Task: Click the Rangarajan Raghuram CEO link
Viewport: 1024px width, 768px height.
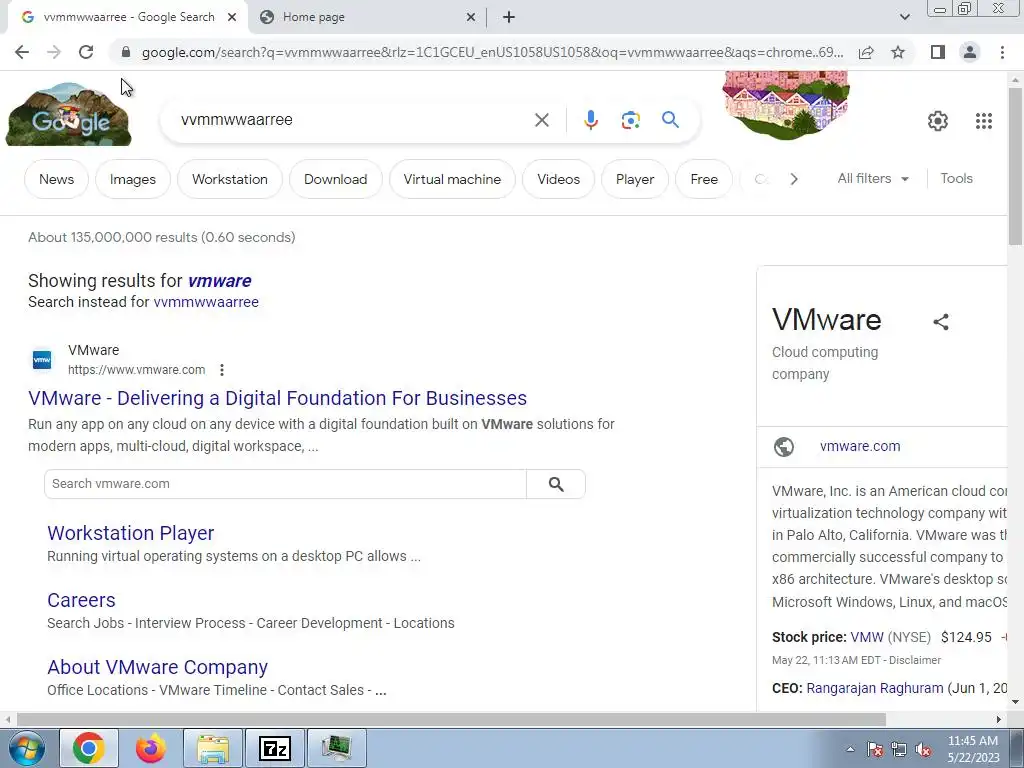Action: point(874,688)
